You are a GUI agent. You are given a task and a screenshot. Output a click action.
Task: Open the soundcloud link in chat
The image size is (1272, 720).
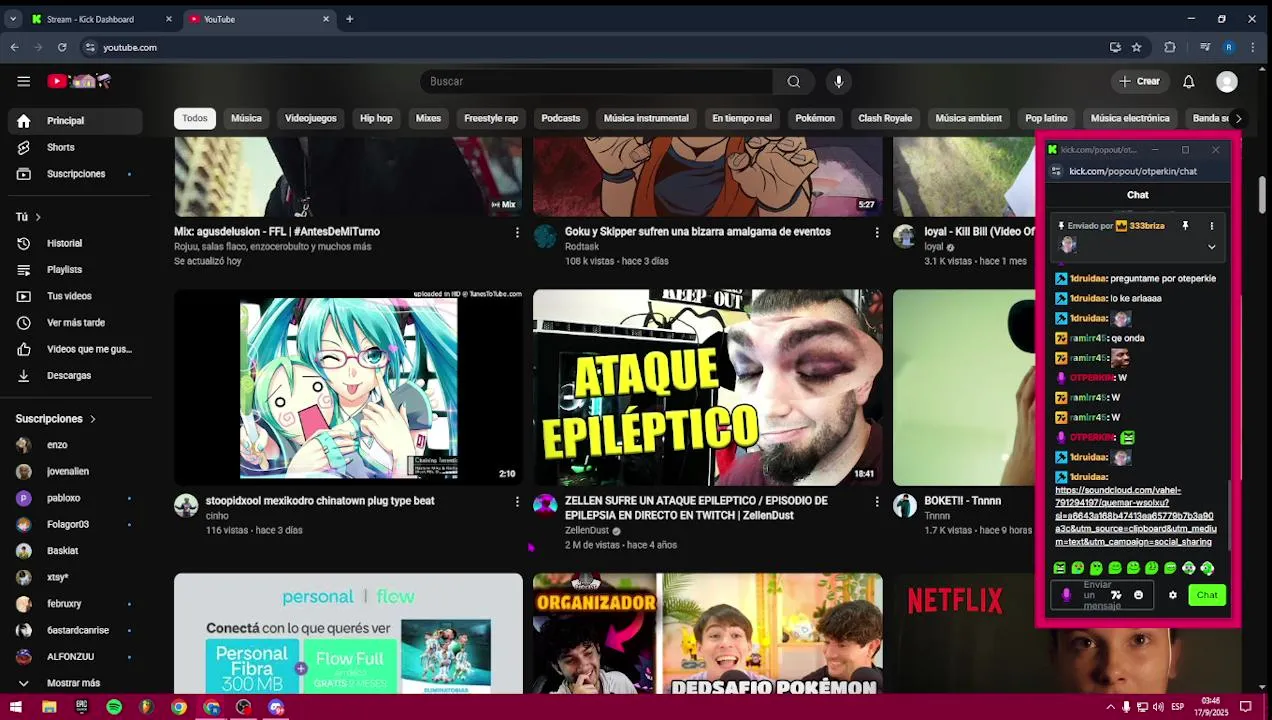(1136, 516)
